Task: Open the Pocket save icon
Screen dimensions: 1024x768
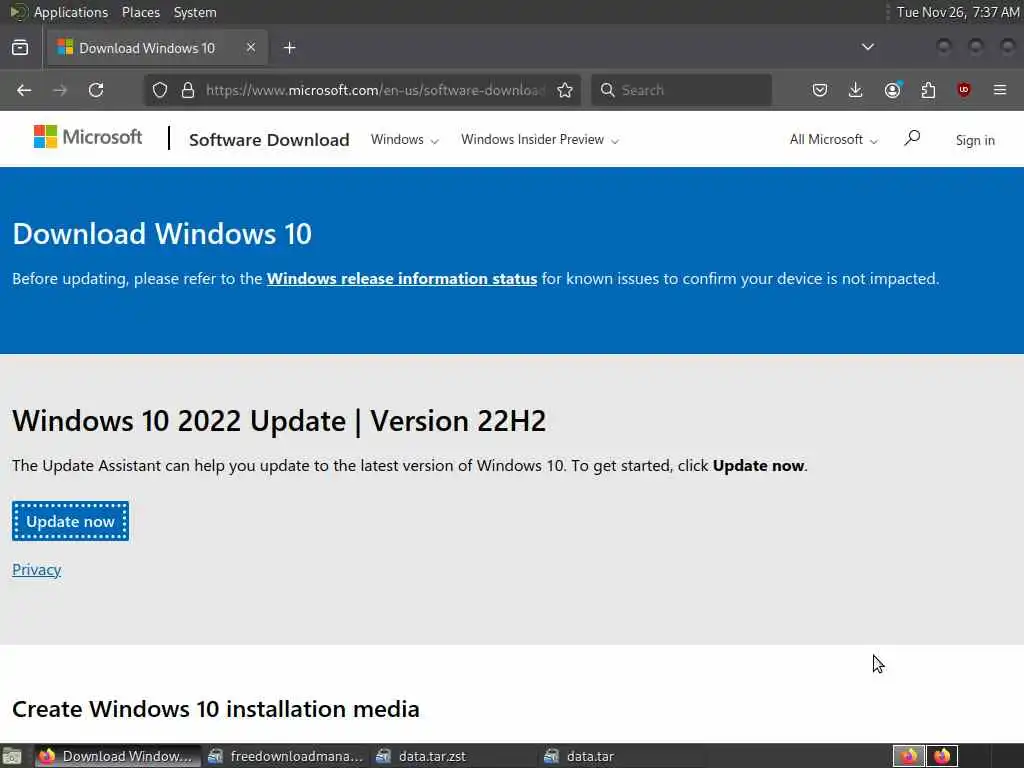Action: coord(820,90)
